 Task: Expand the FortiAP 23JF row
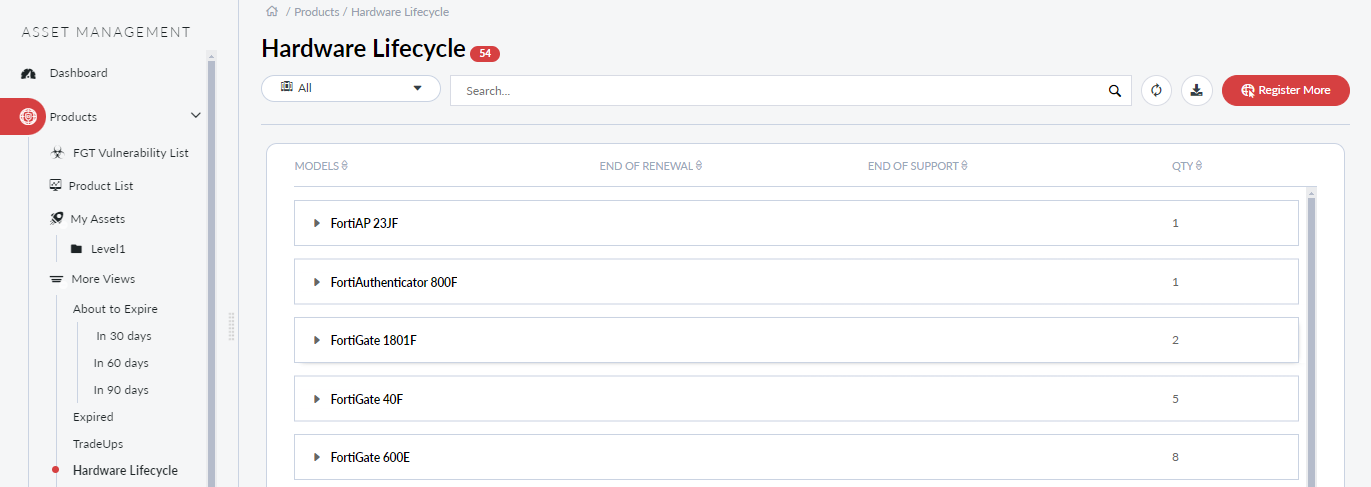coord(317,223)
